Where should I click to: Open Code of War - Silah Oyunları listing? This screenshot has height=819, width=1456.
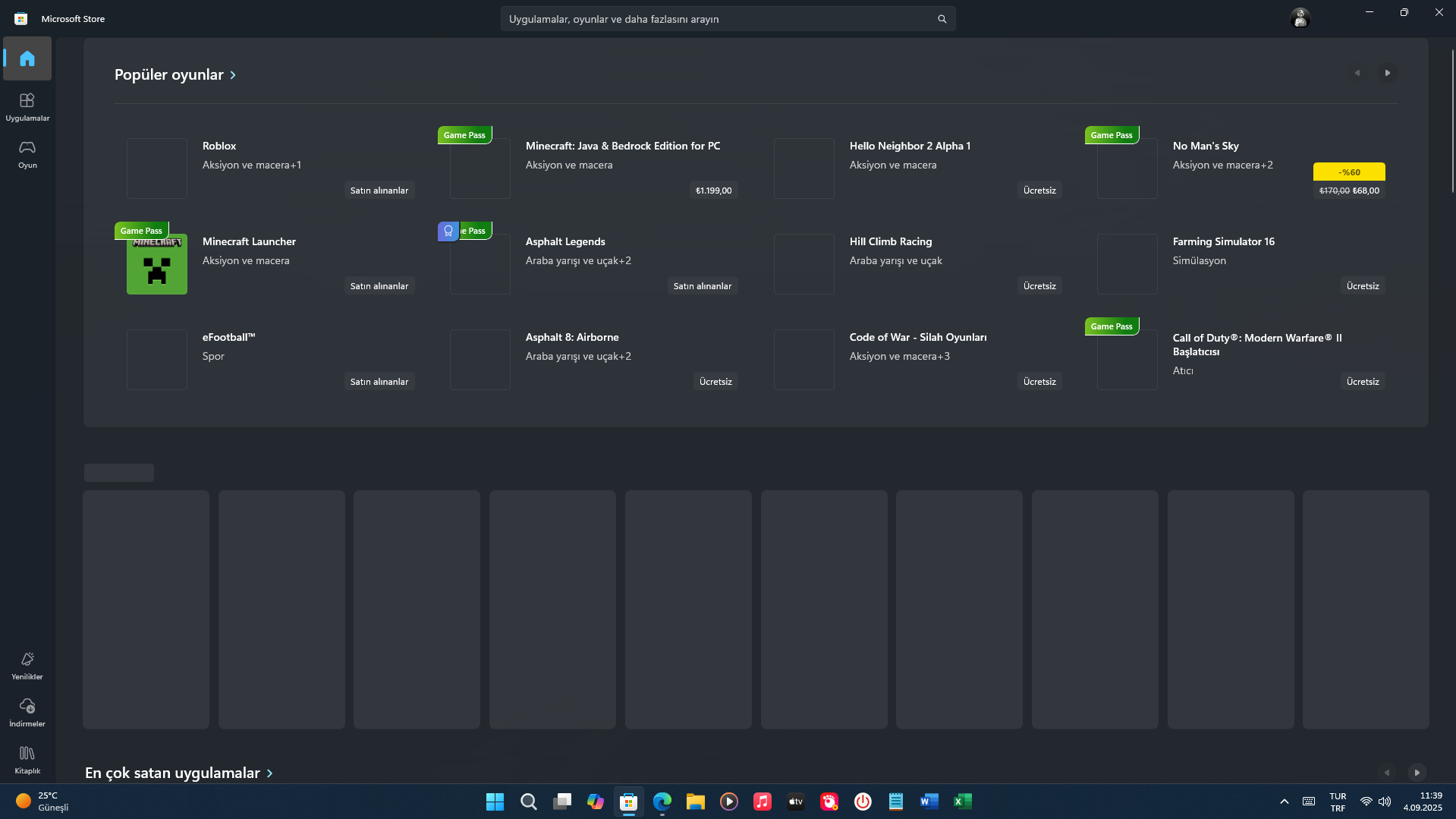918,359
